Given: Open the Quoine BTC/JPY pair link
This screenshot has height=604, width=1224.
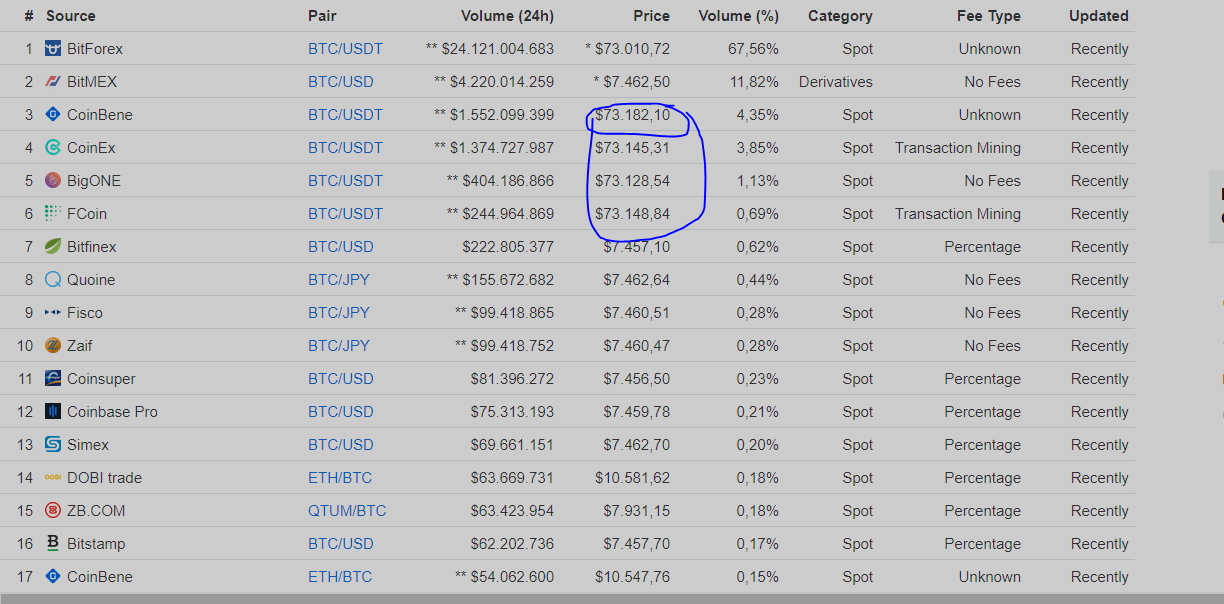Looking at the screenshot, I should (338, 280).
